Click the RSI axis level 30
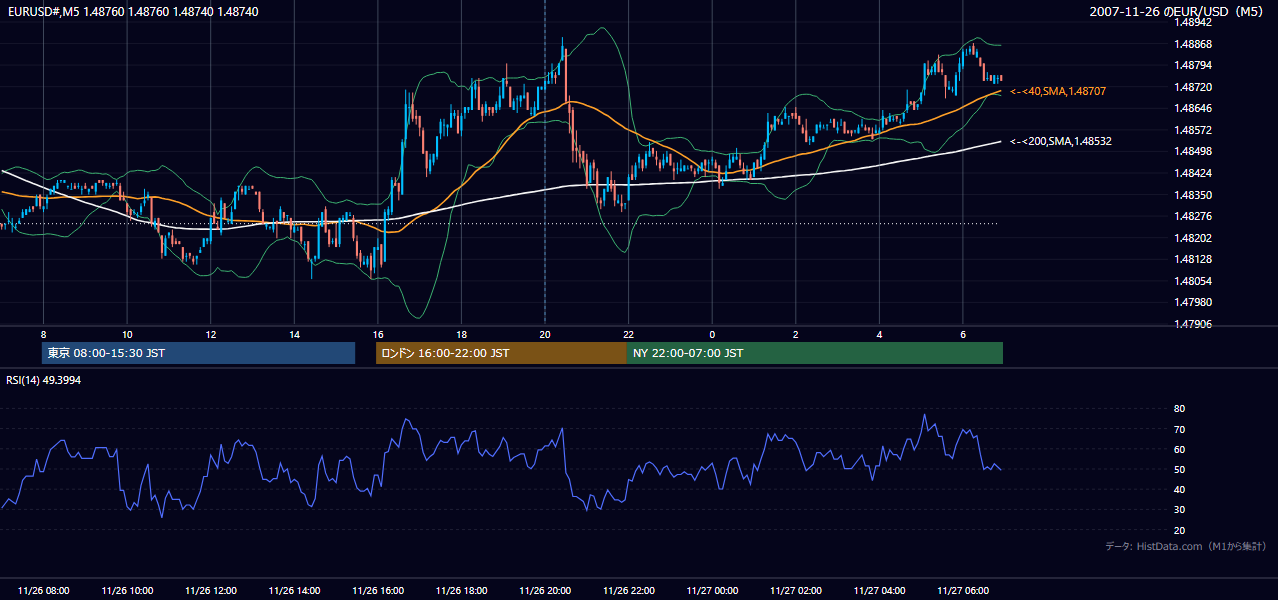Image resolution: width=1278 pixels, height=600 pixels. click(x=1180, y=510)
